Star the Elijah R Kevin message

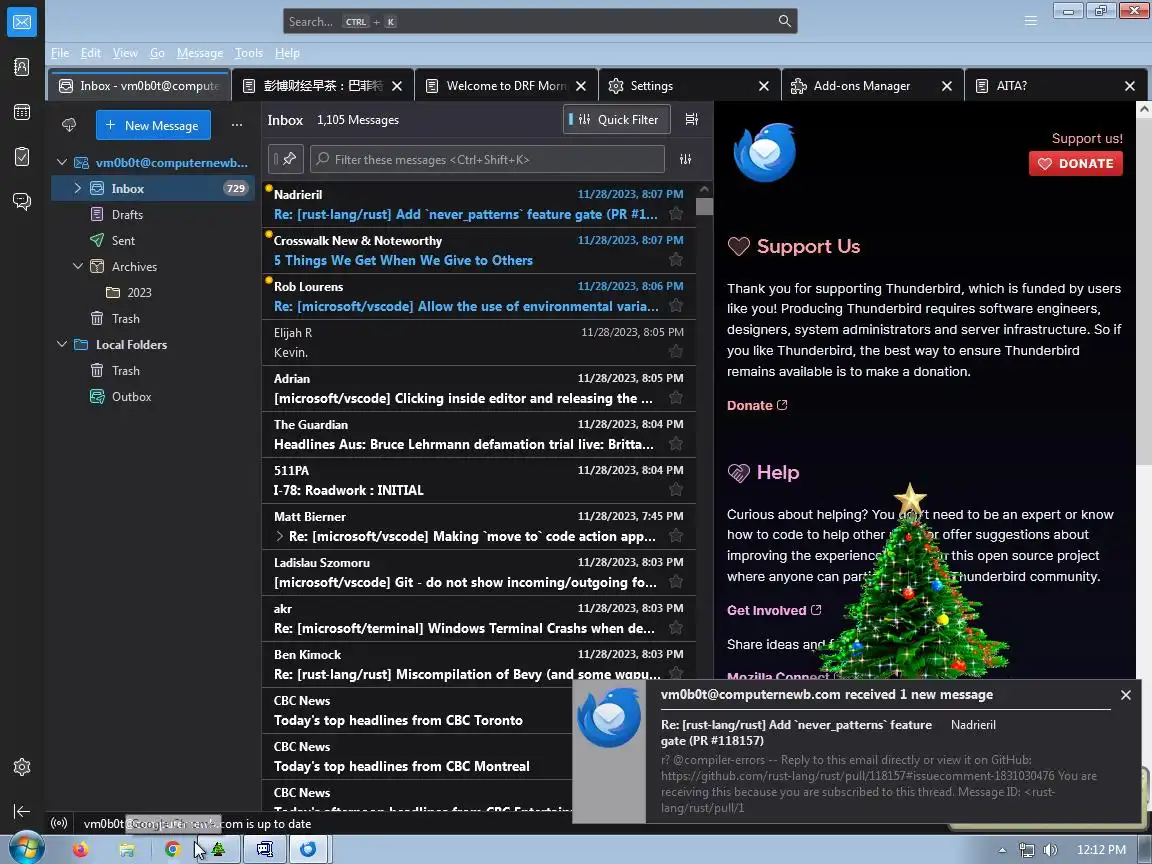(676, 352)
